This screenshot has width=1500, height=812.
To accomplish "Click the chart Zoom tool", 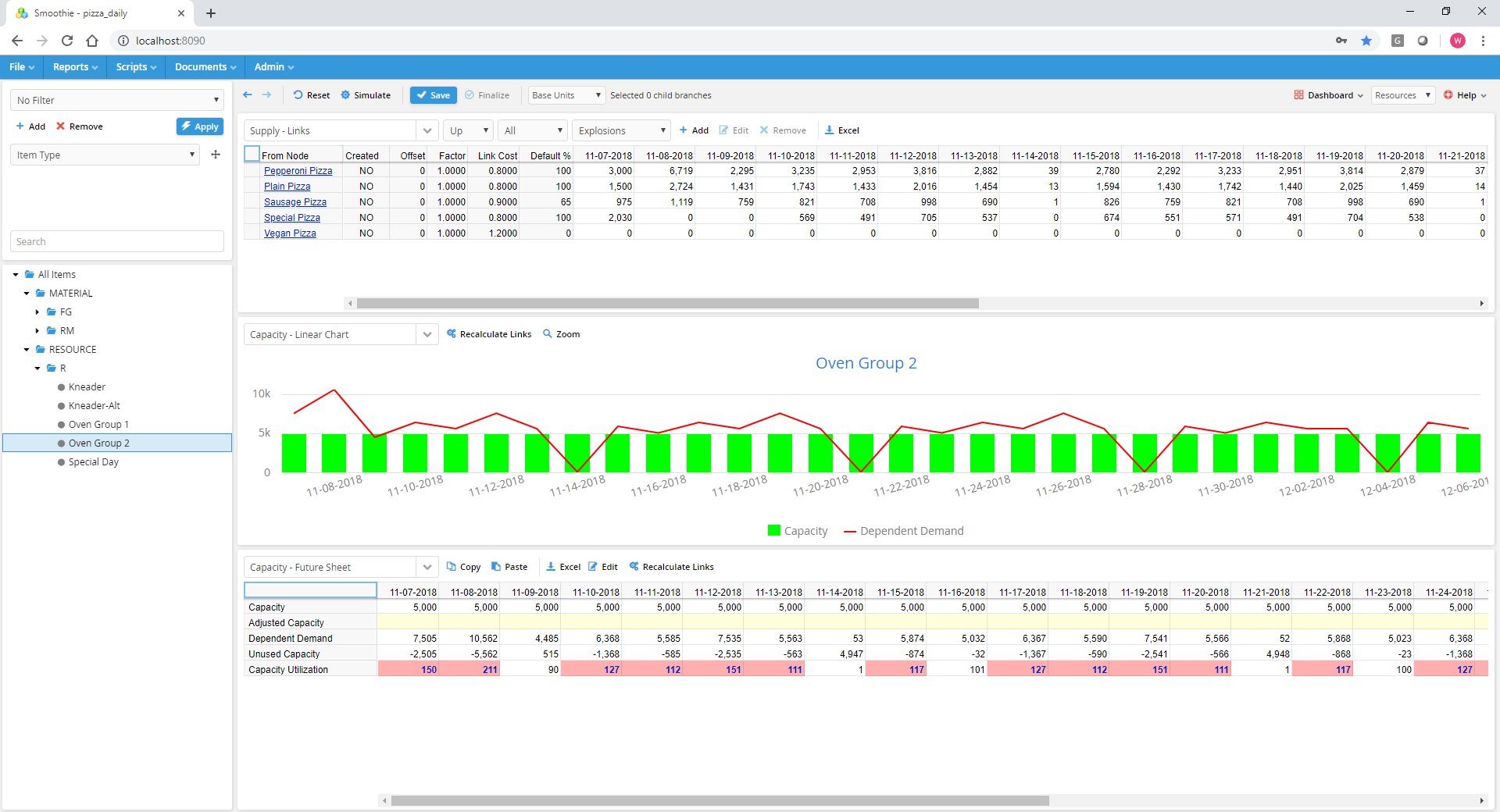I will coord(561,334).
